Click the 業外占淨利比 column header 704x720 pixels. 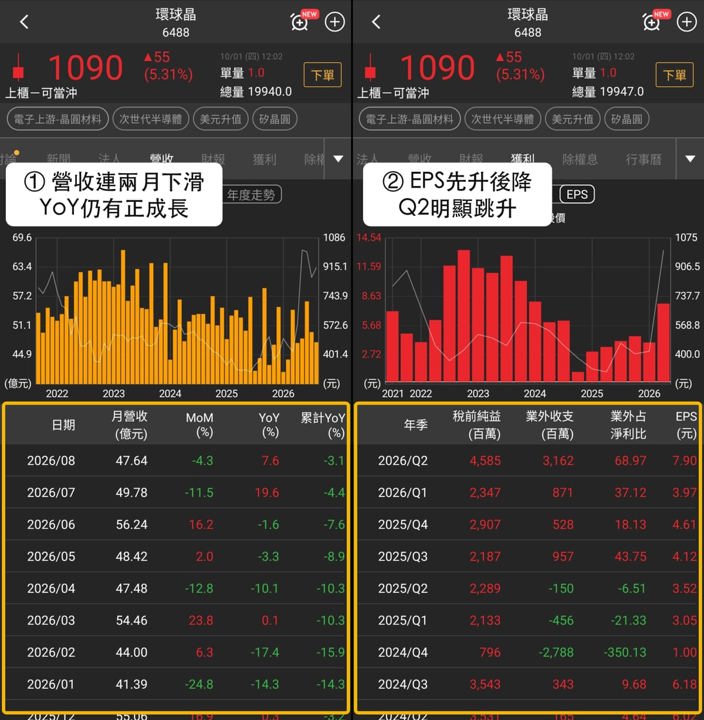[628, 424]
